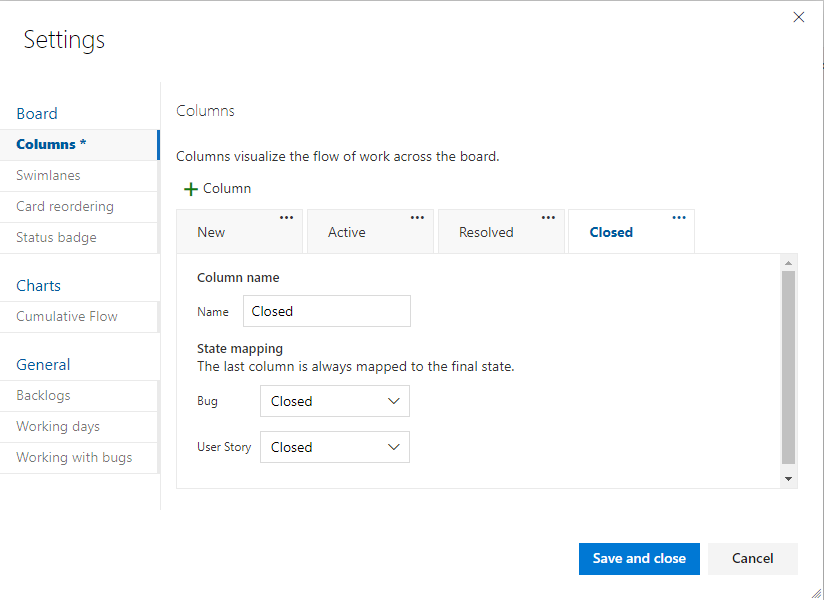Open Card reordering settings
This screenshot has height=600, width=824.
pyautogui.click(x=79, y=206)
